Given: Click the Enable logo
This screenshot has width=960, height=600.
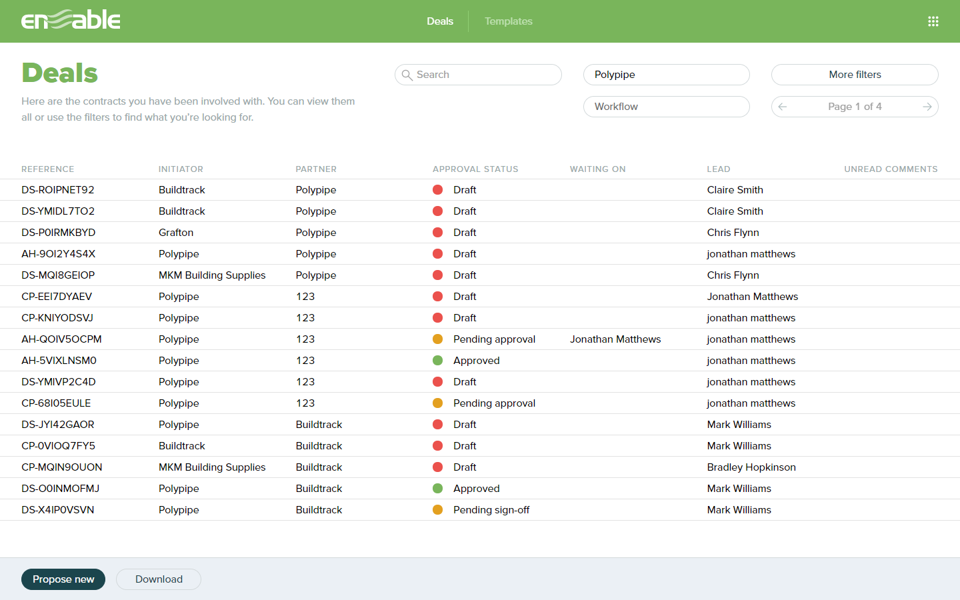Looking at the screenshot, I should tap(69, 19).
